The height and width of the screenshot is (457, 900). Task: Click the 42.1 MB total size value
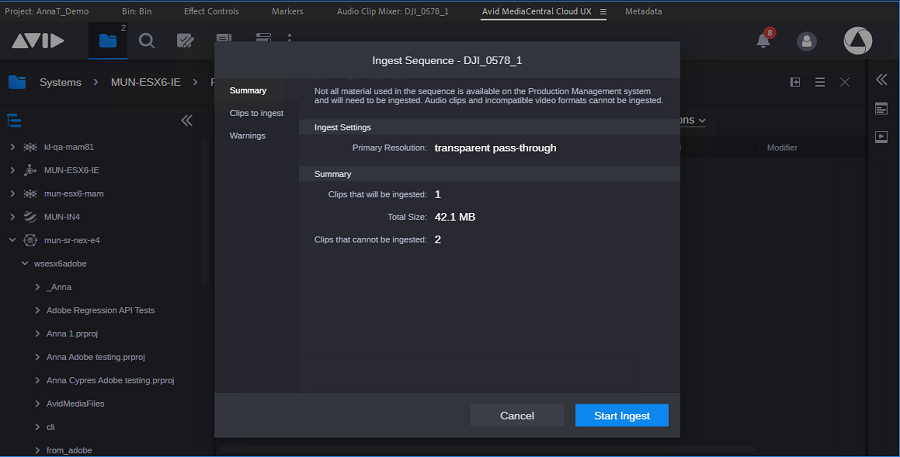click(455, 217)
